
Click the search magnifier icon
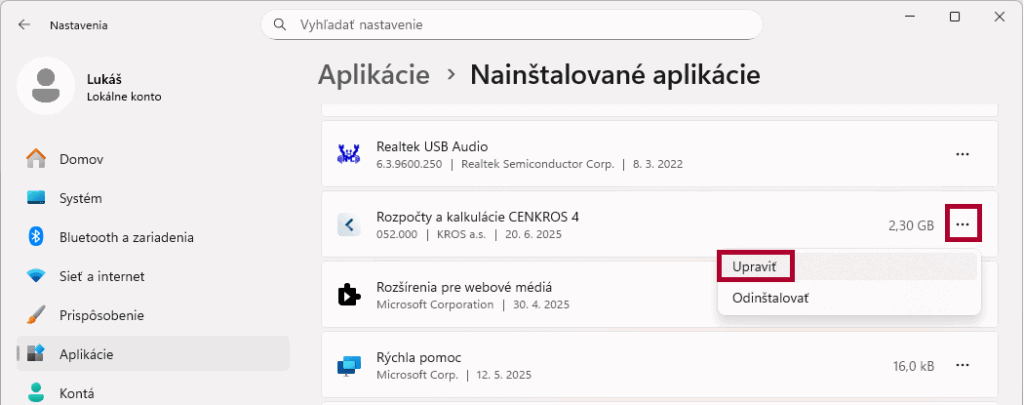click(x=280, y=24)
